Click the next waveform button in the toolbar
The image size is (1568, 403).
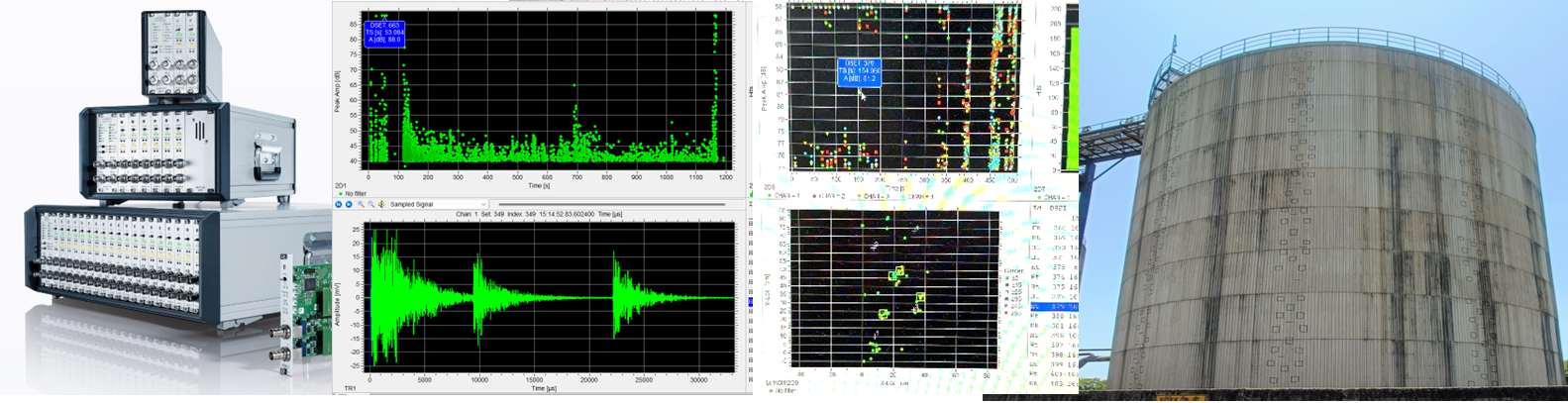click(349, 204)
